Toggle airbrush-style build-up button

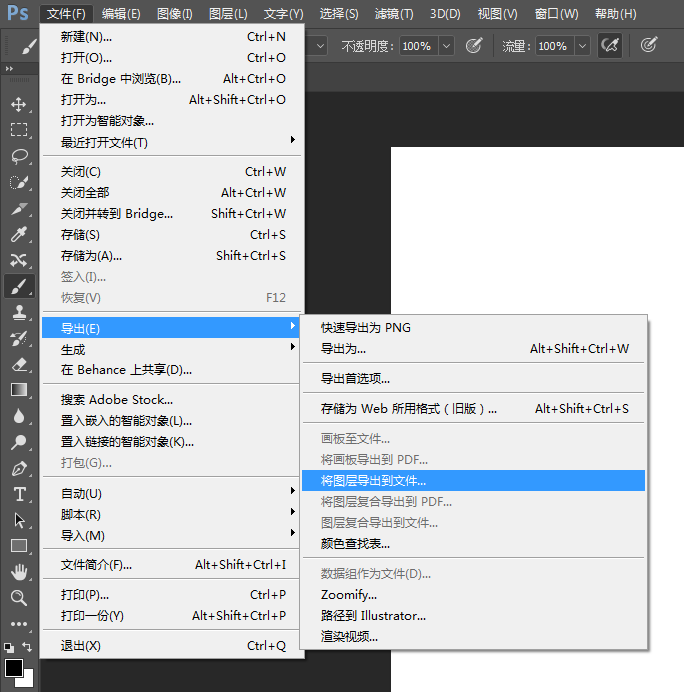pyautogui.click(x=610, y=45)
